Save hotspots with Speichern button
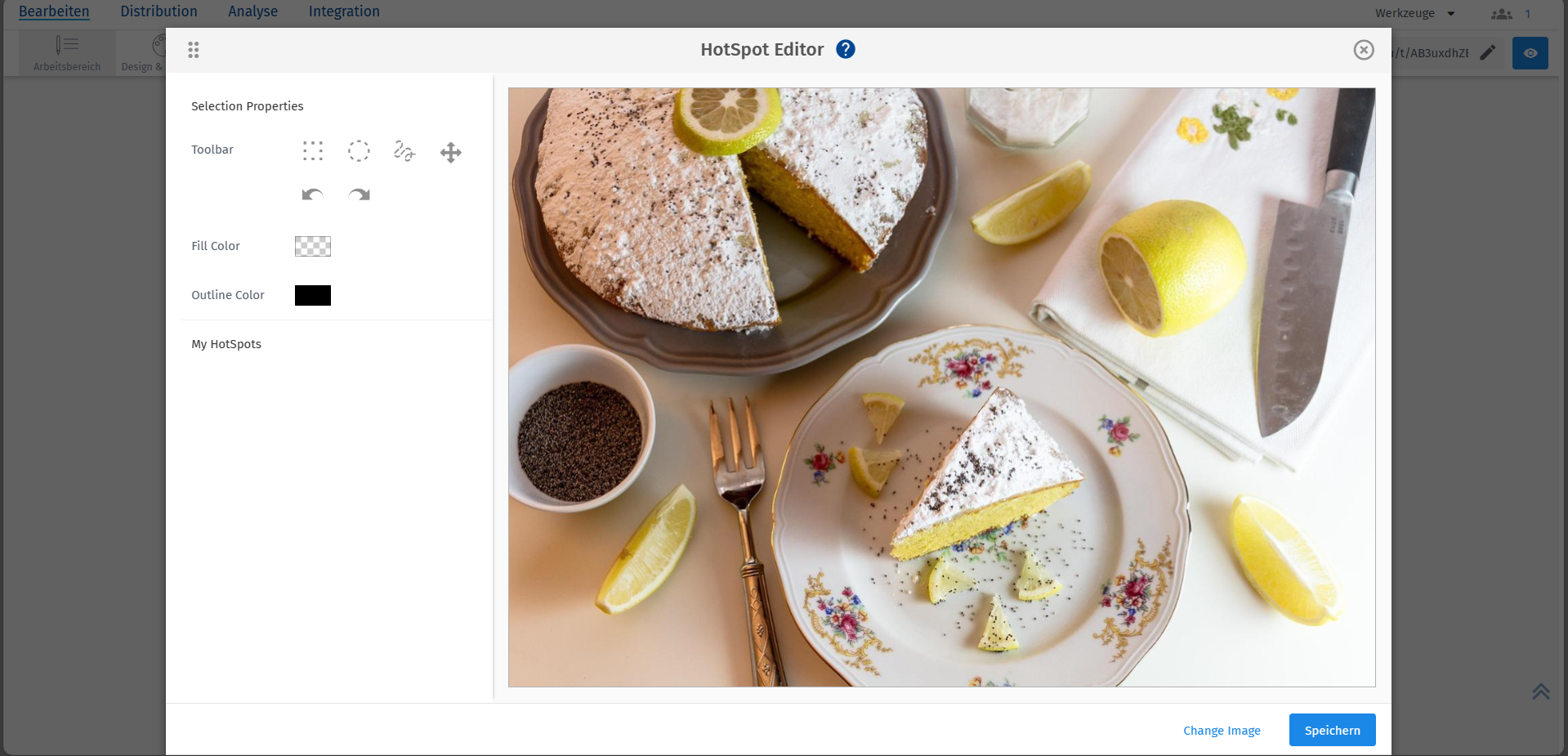Image resolution: width=1568 pixels, height=756 pixels. (x=1333, y=730)
